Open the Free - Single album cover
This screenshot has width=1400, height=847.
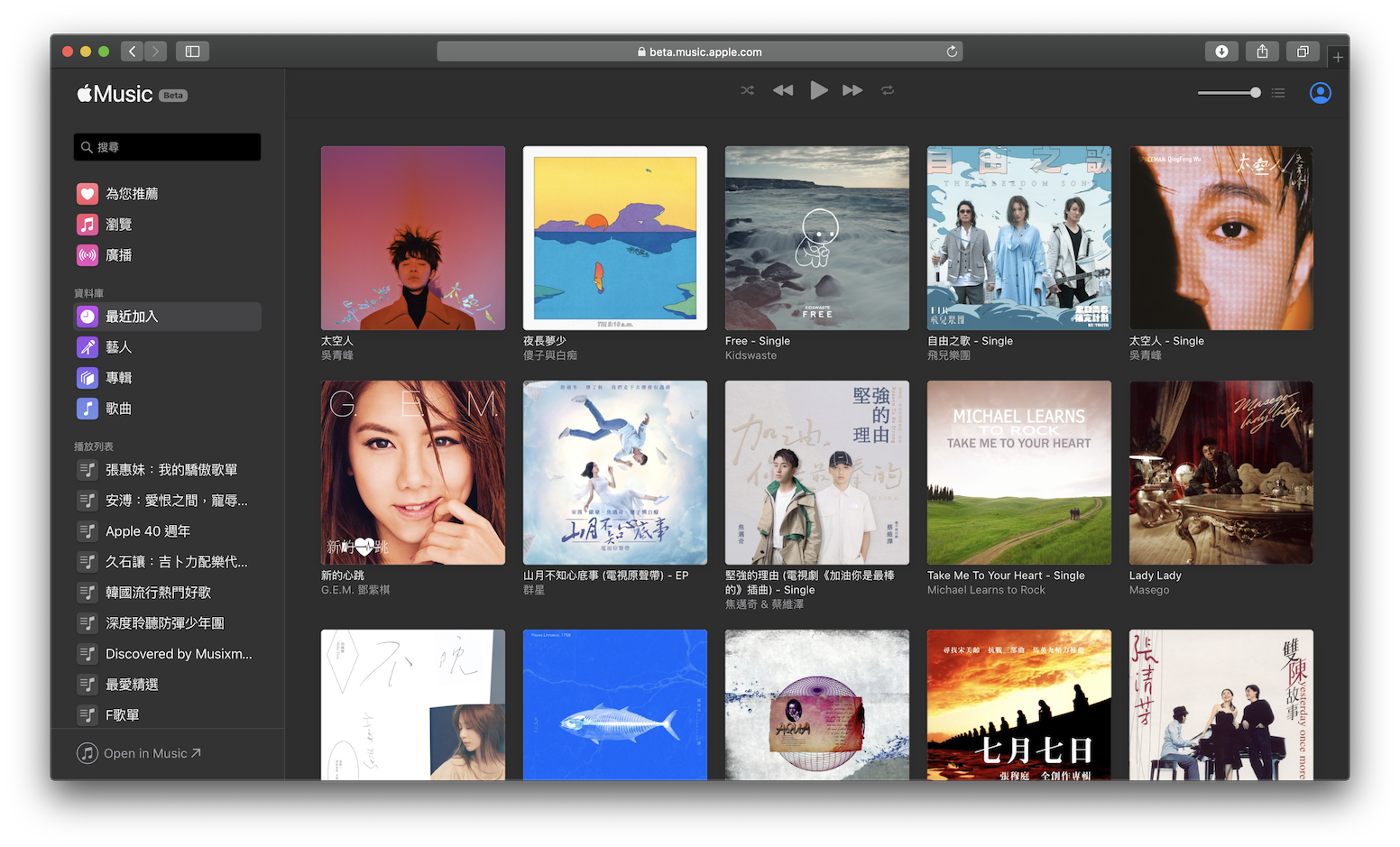click(817, 238)
